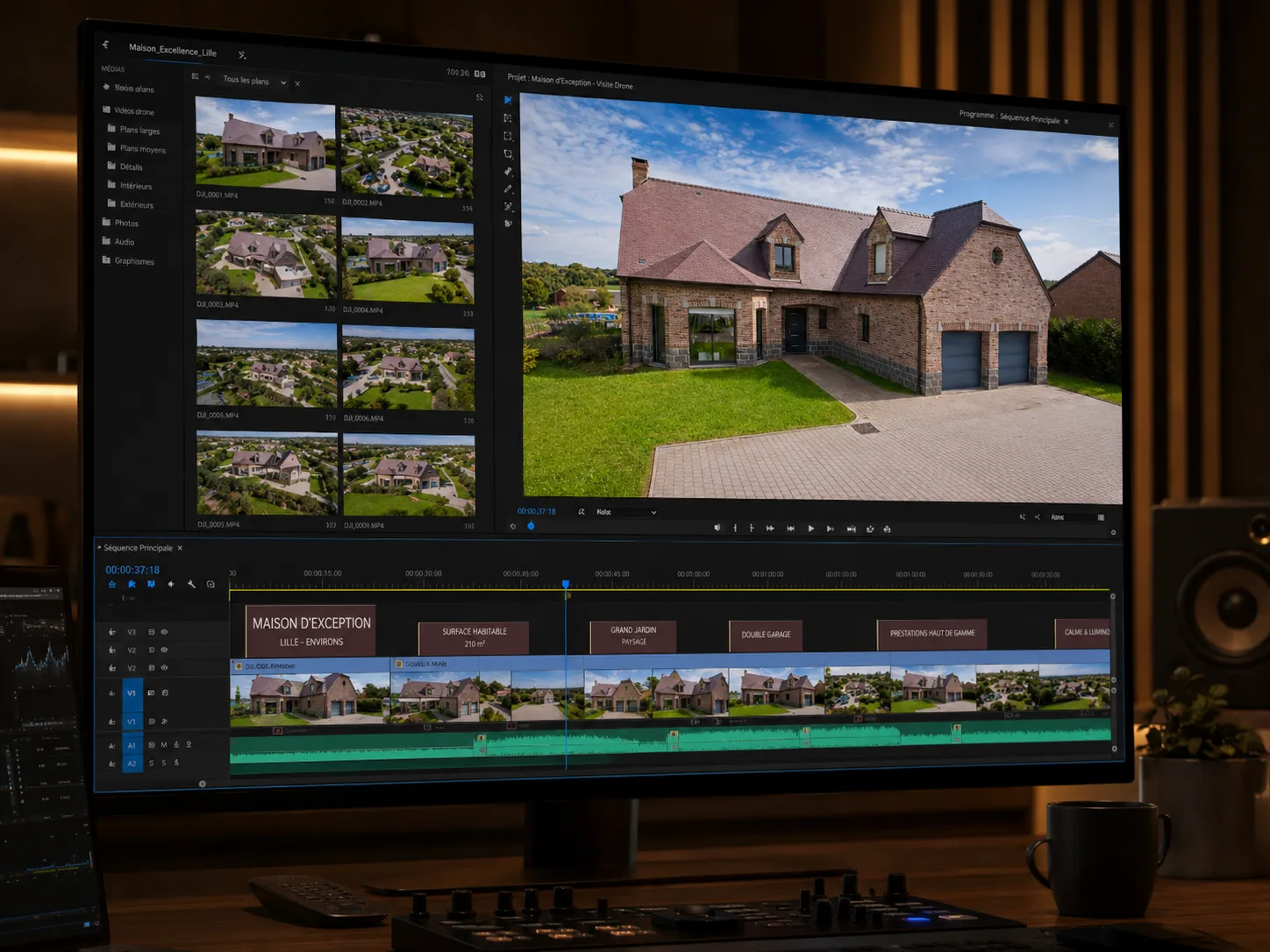
Task: Click the monitor scrub bar blue handle
Action: (x=531, y=526)
